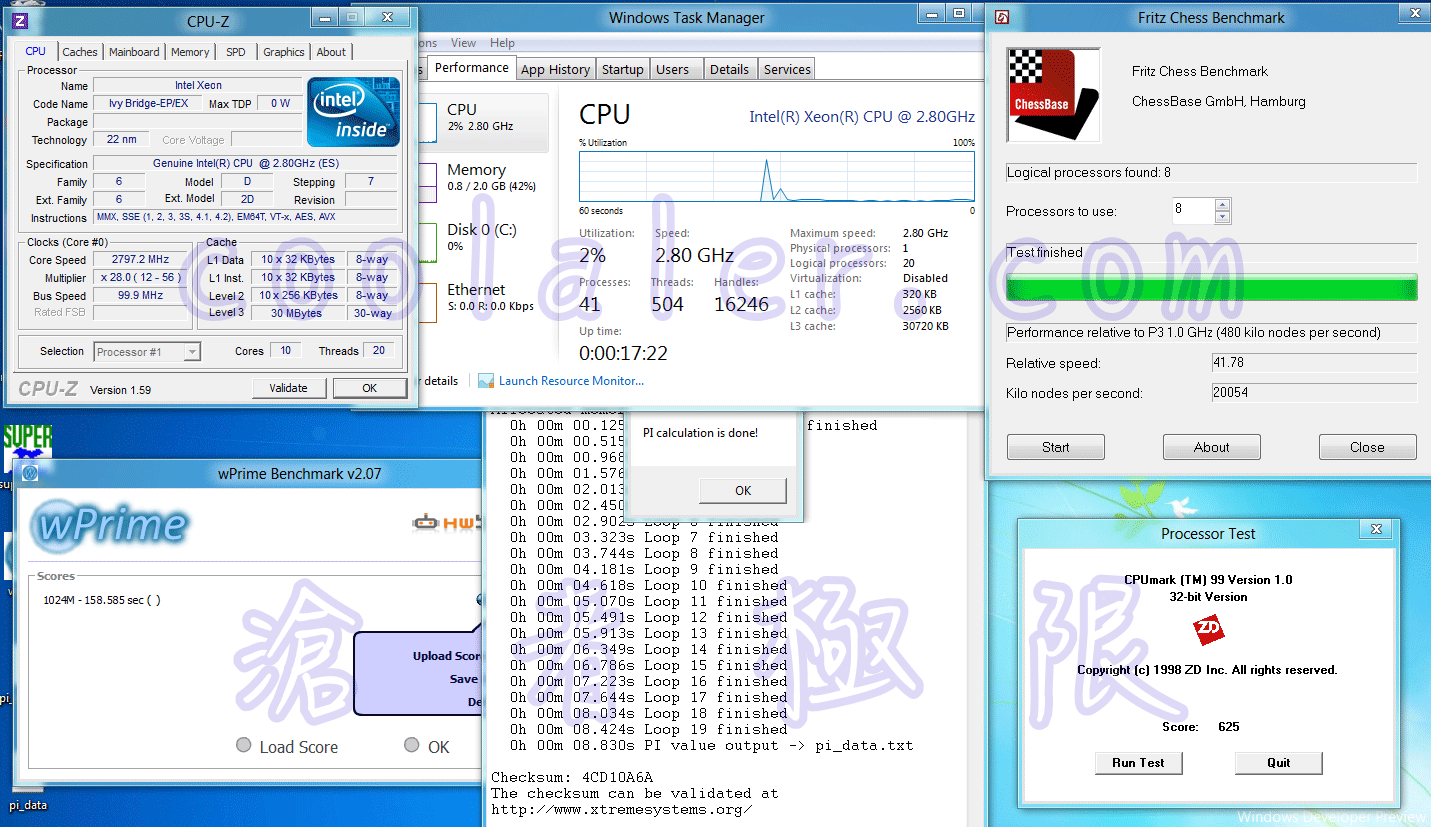Click the xtremesystems.org URL text in Super PI
This screenshot has width=1431, height=827.
(622, 809)
